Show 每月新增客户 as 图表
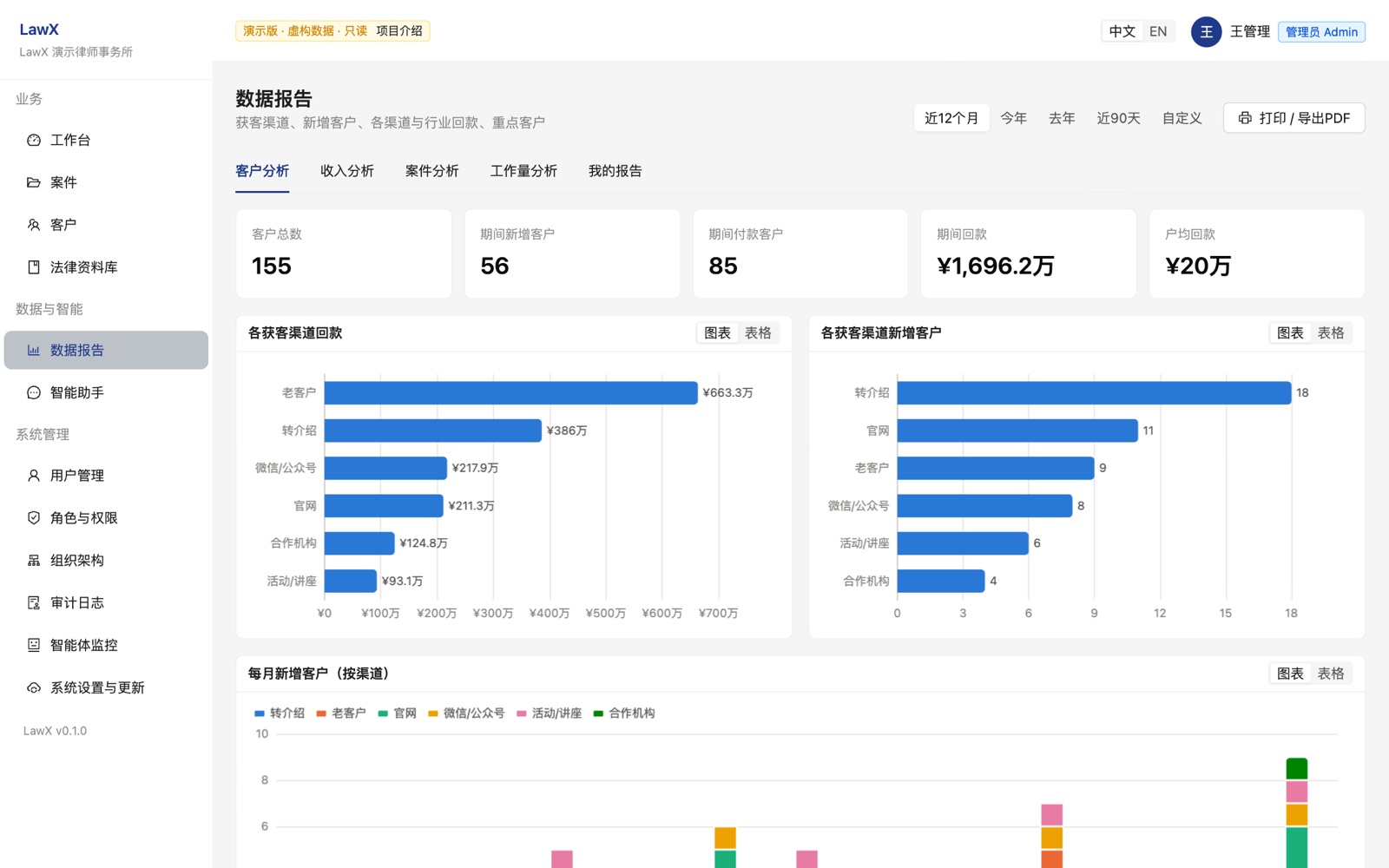This screenshot has height=868, width=1389. tap(1291, 674)
